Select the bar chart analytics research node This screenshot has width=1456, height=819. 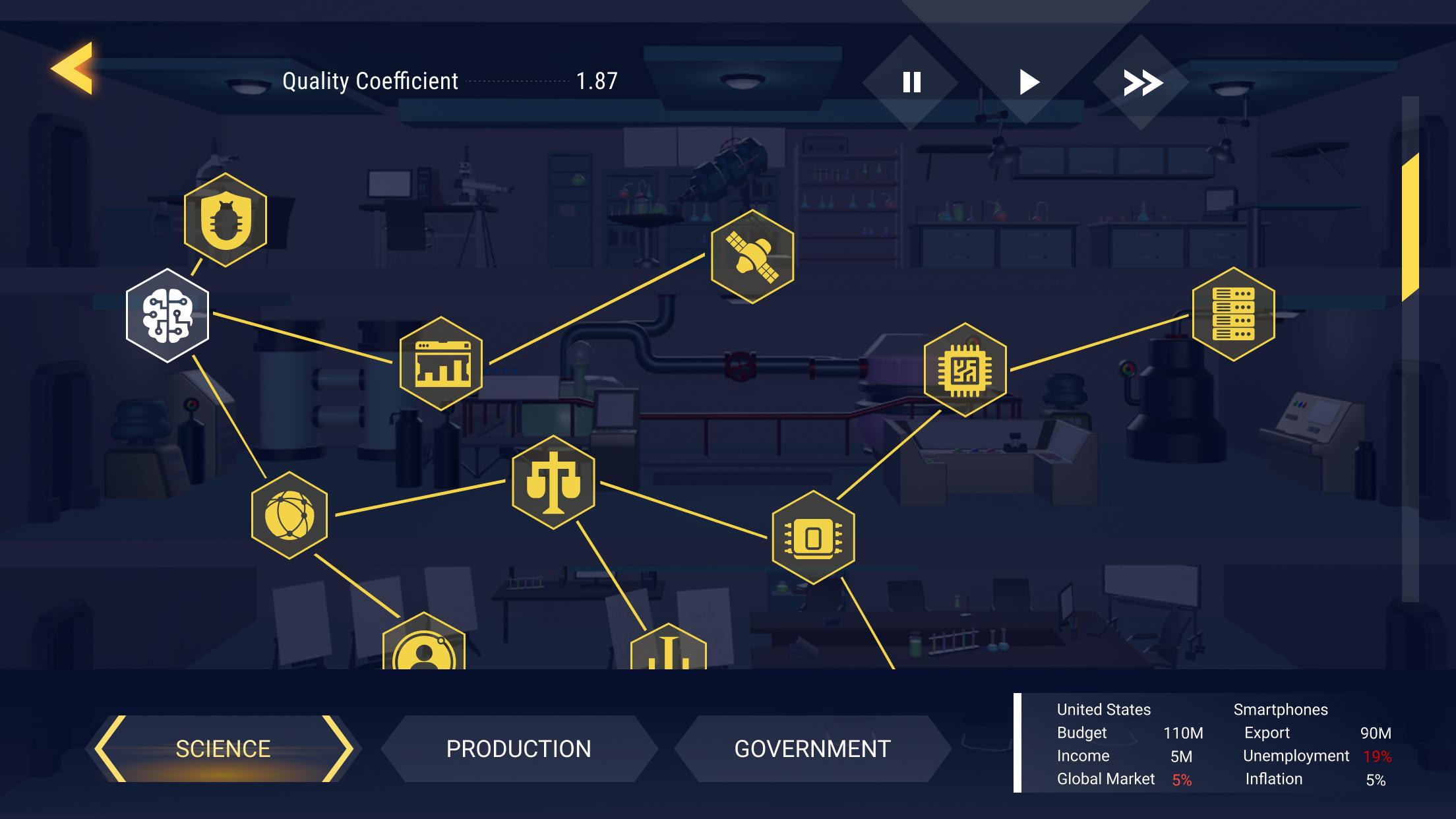(x=441, y=363)
